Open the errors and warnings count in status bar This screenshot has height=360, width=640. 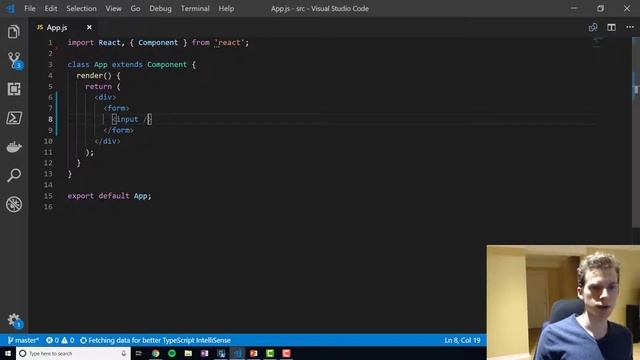tap(60, 340)
